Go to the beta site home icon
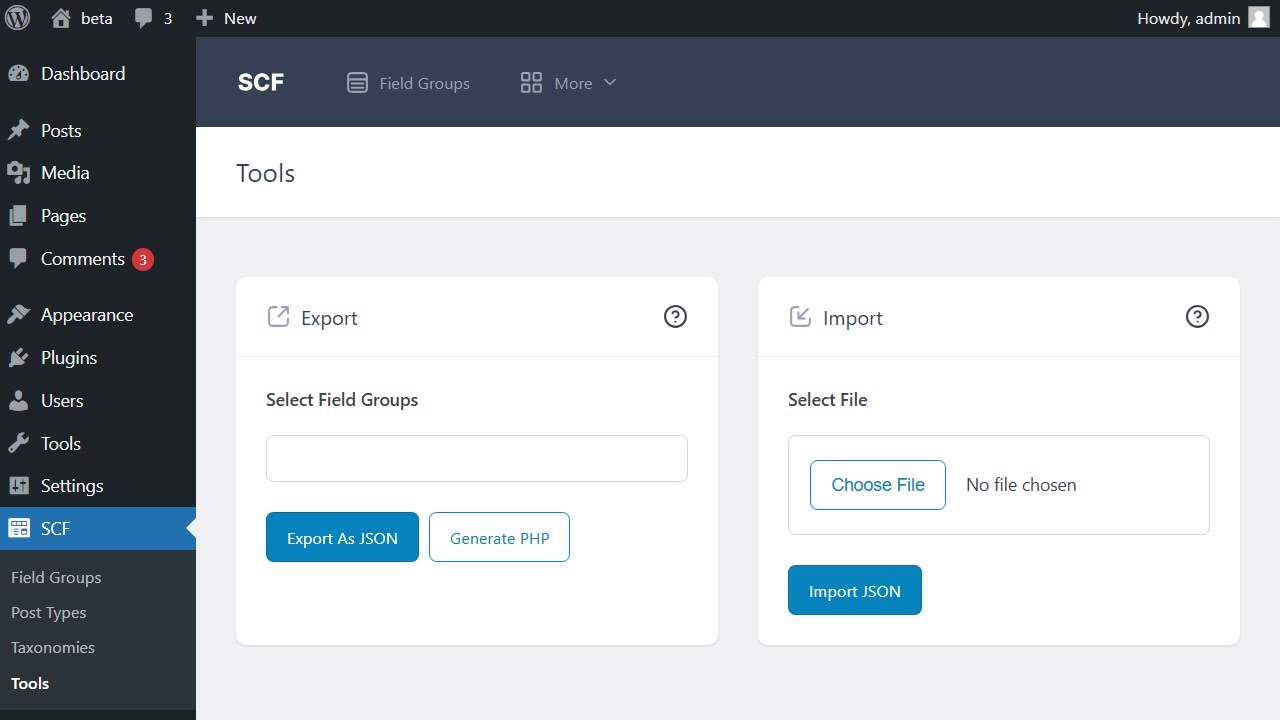The height and width of the screenshot is (720, 1280). [61, 18]
